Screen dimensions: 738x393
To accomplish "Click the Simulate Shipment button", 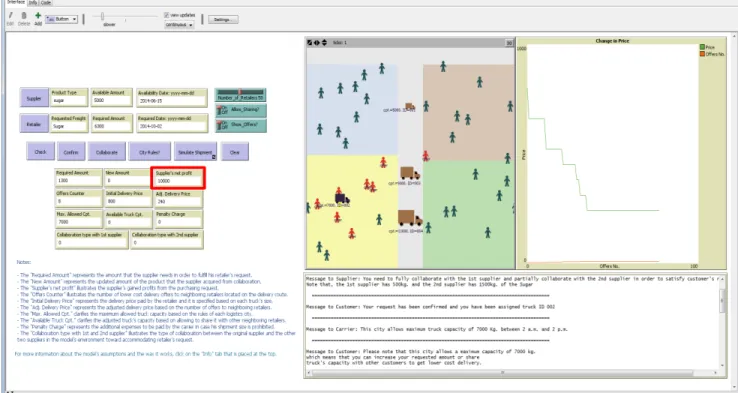I will point(195,152).
